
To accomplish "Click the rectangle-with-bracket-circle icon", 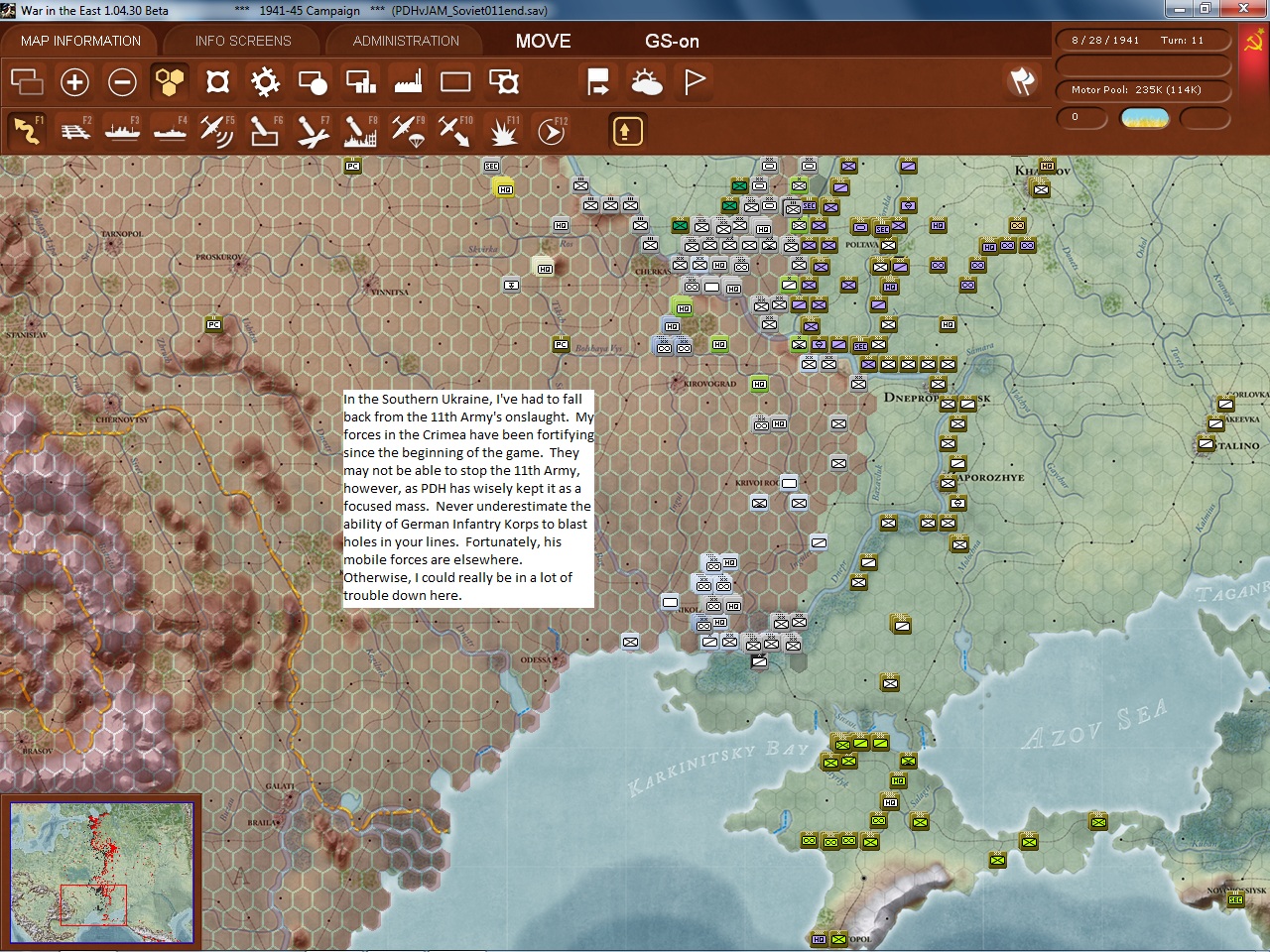I will 504,81.
